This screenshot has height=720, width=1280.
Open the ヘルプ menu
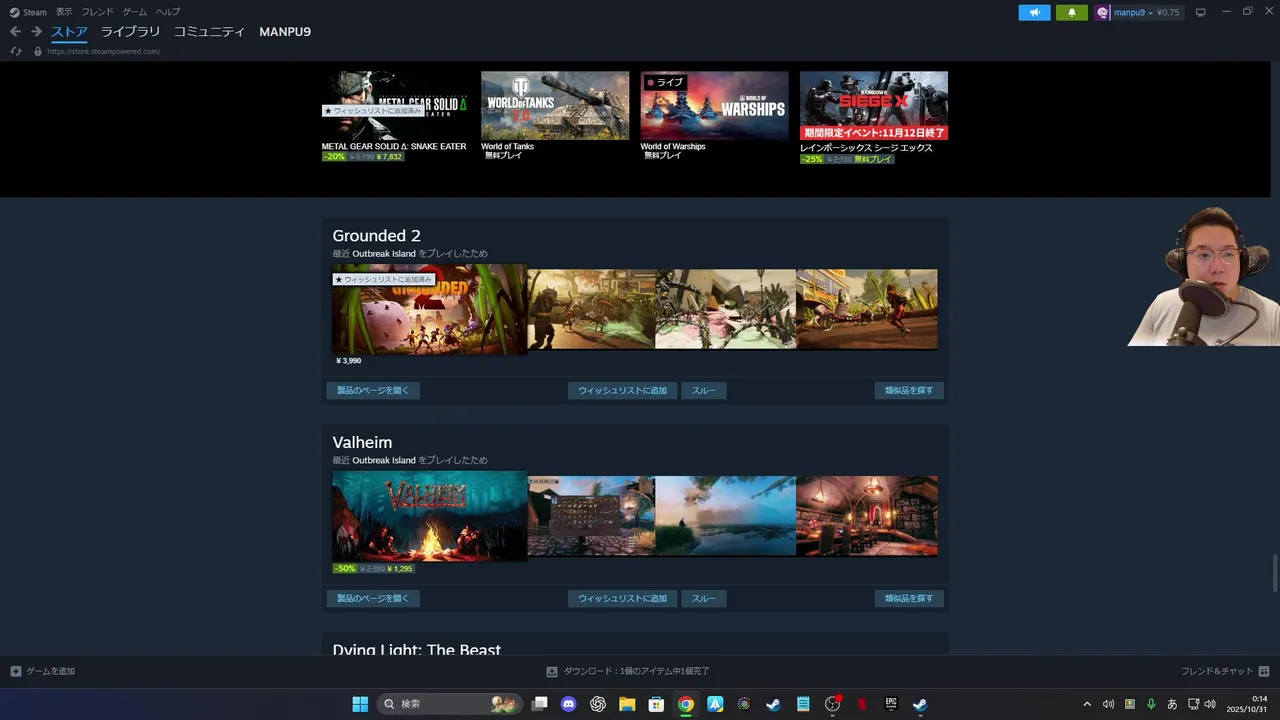tap(168, 12)
